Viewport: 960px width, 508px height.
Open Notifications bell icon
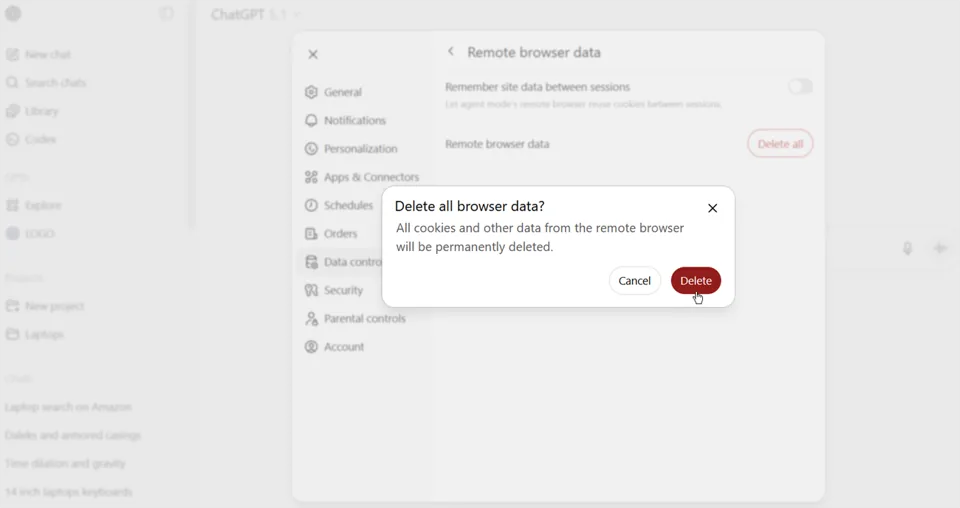(x=311, y=120)
